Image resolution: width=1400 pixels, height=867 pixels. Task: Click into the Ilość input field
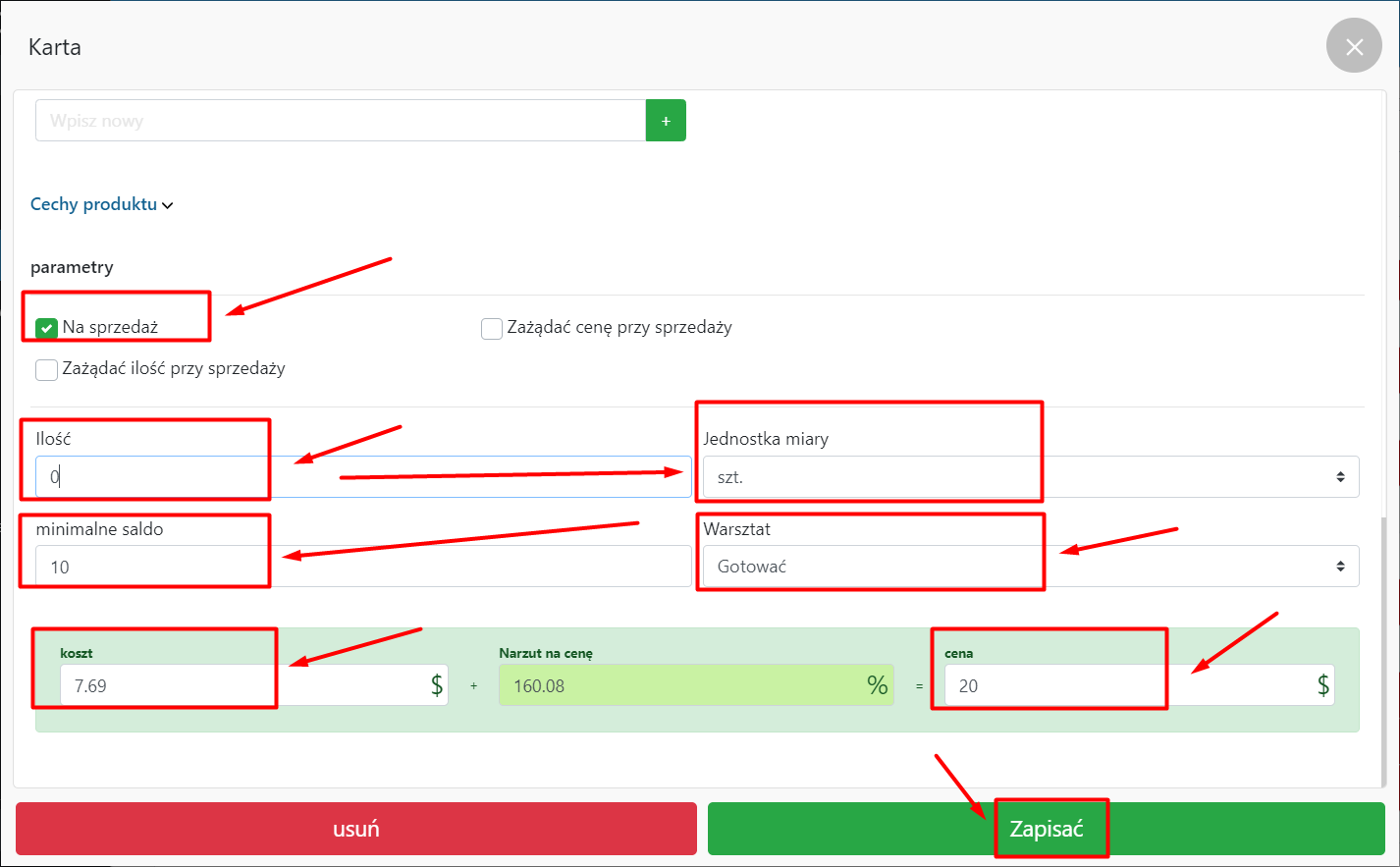click(x=363, y=477)
